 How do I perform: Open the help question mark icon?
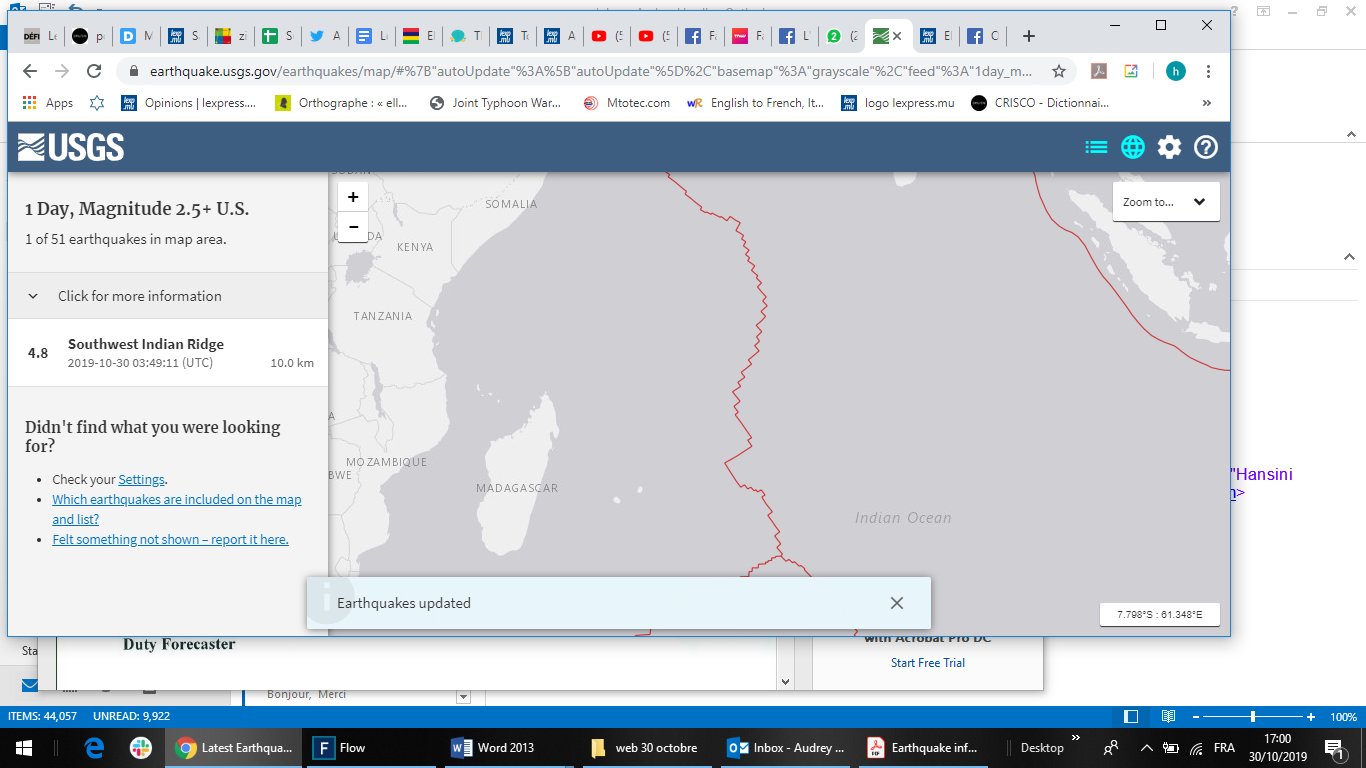[x=1206, y=147]
